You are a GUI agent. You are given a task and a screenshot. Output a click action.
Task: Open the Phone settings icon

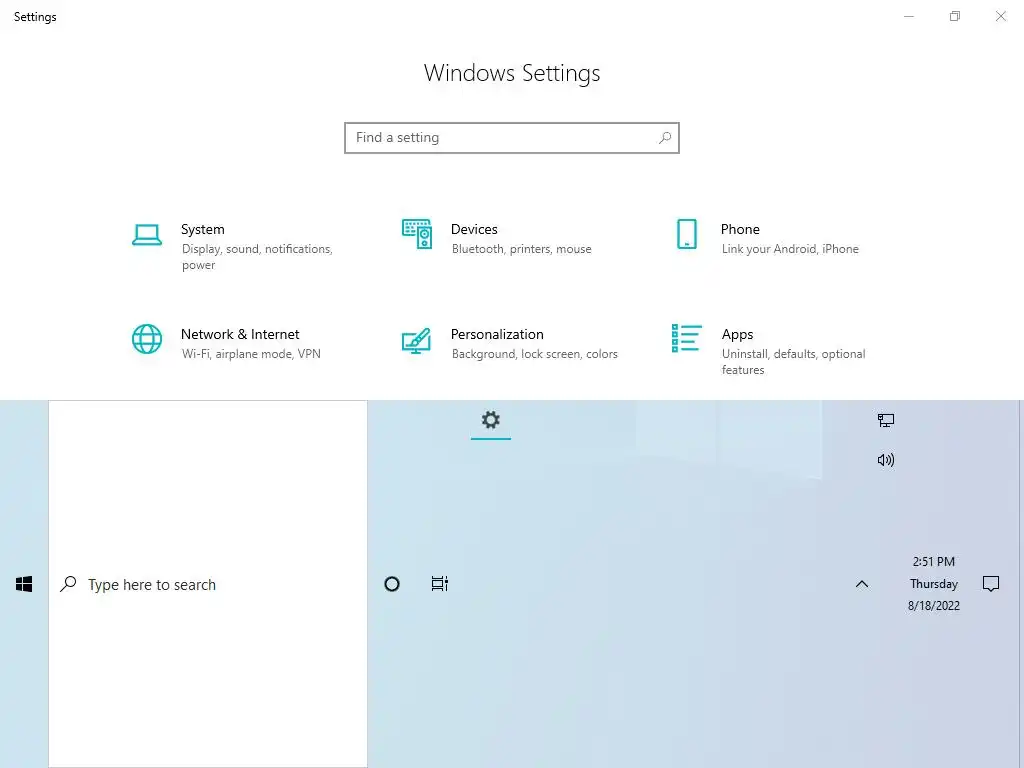[686, 234]
